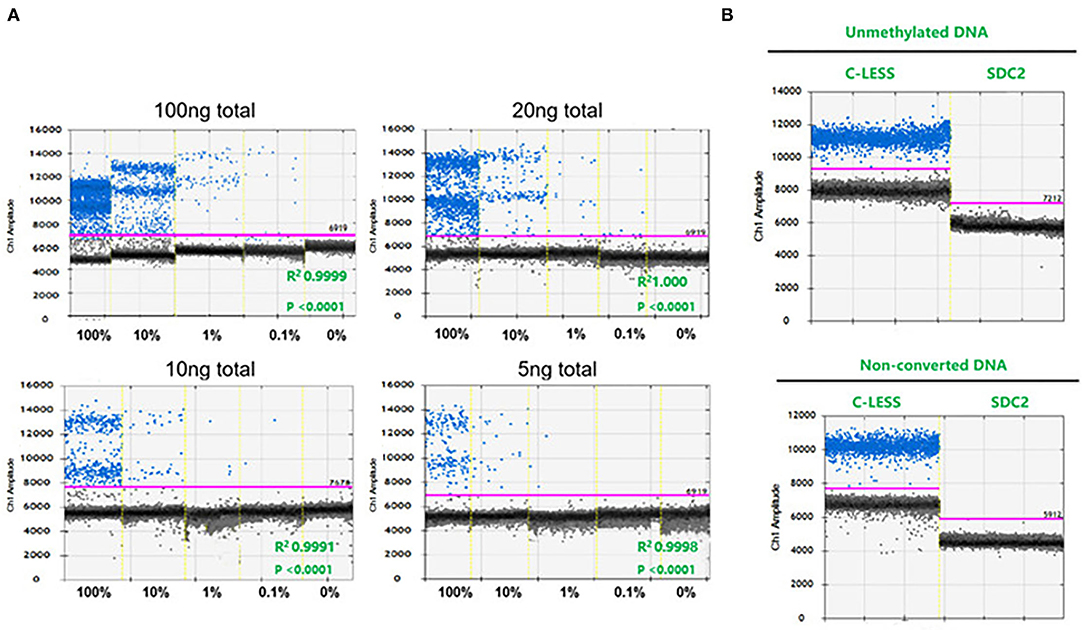Image resolution: width=1084 pixels, height=630 pixels.
Task: Click the panel B label
Action: (x=727, y=15)
